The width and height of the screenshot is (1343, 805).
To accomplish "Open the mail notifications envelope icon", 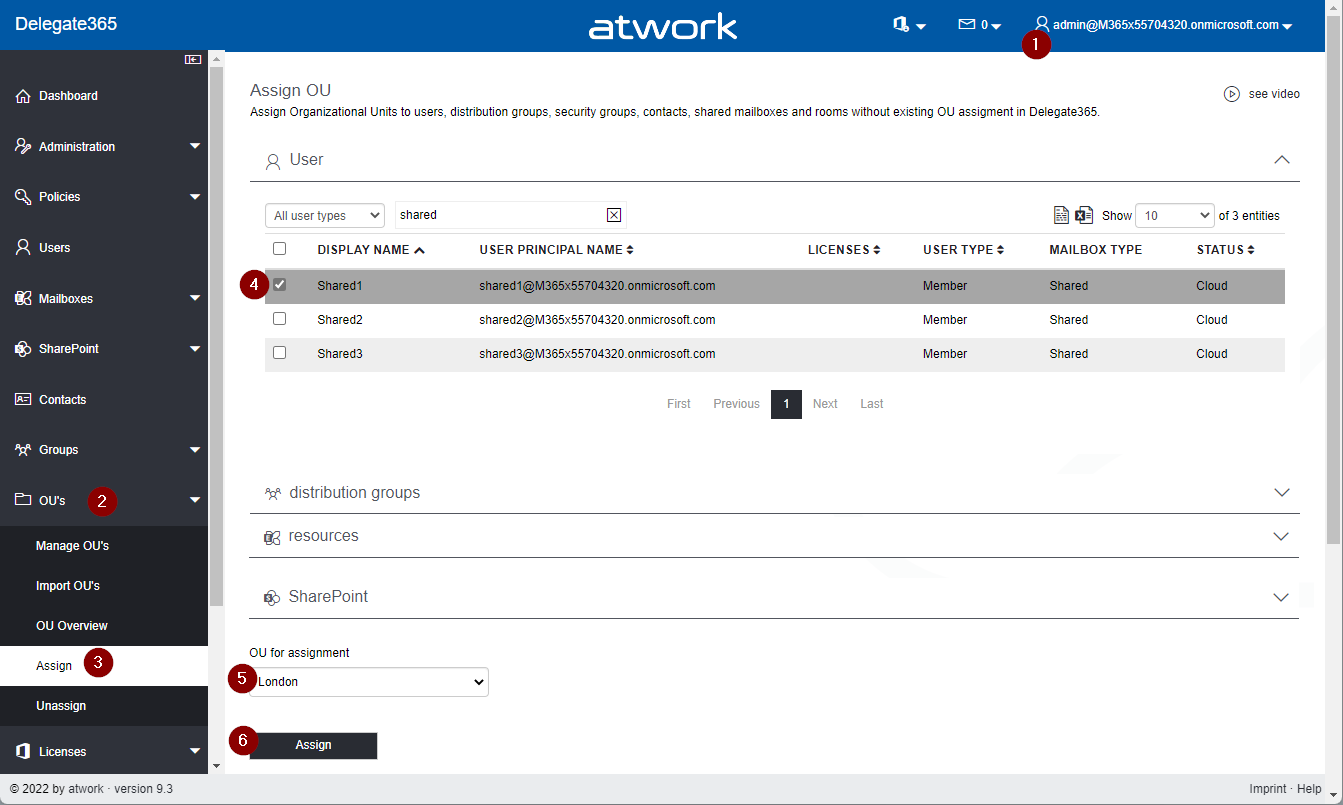I will click(966, 25).
